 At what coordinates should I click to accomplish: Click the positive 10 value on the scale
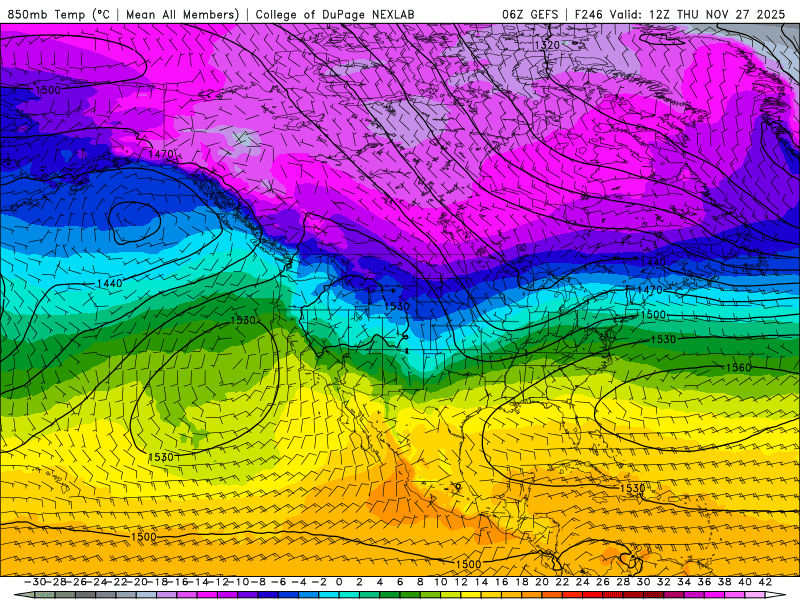point(441,582)
